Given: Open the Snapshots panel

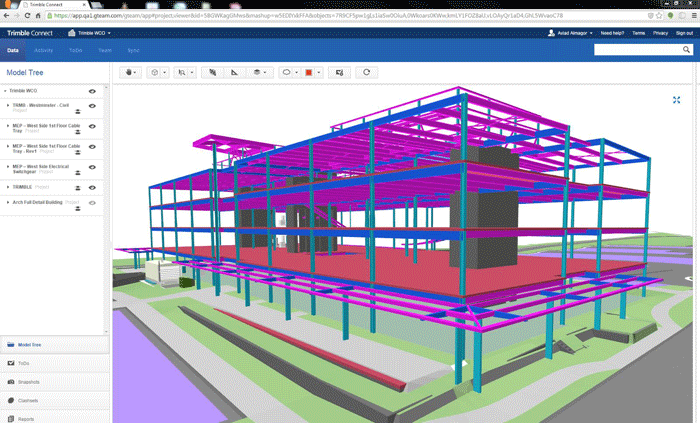Looking at the screenshot, I should point(28,382).
